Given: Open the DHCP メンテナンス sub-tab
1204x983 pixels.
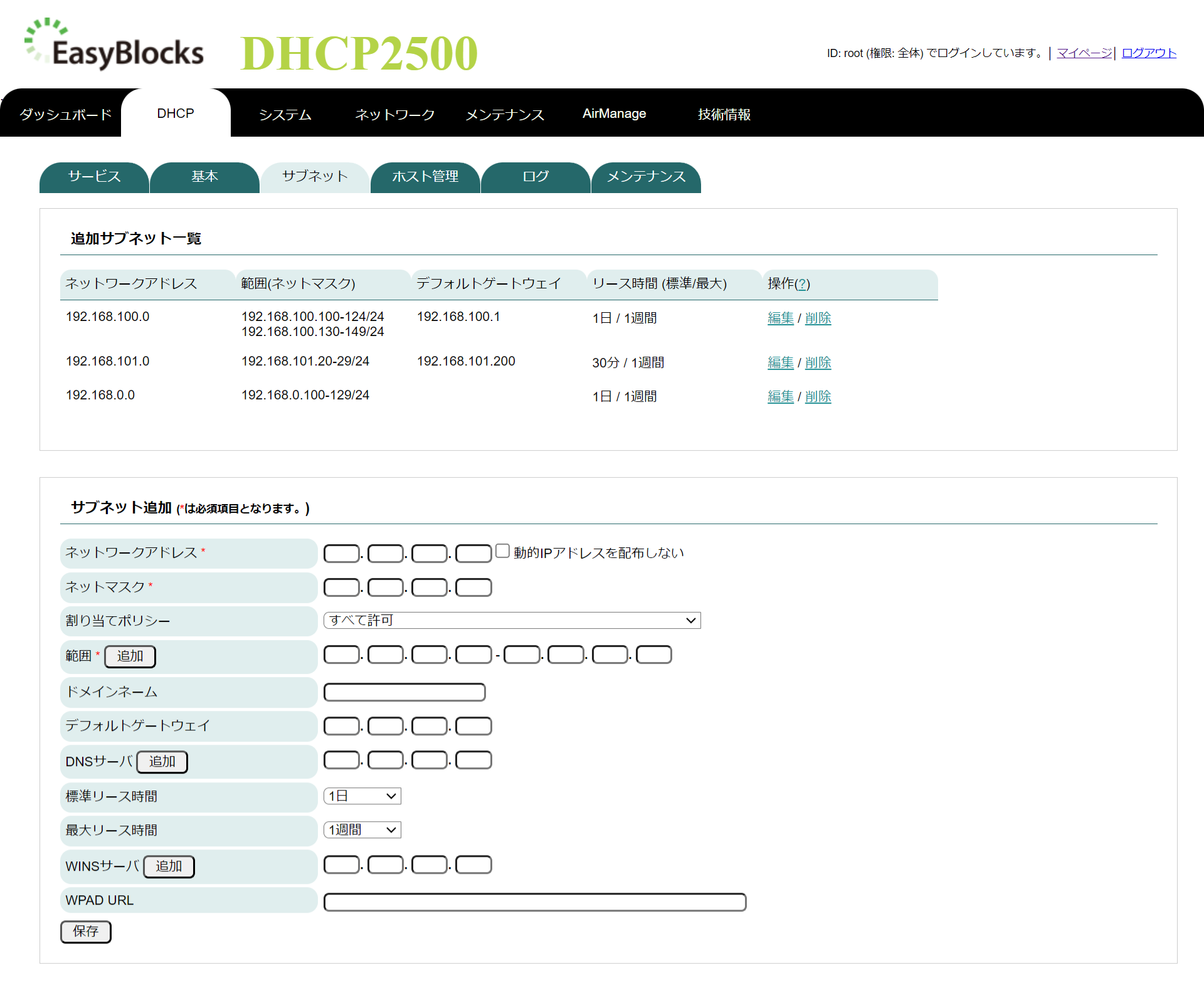Looking at the screenshot, I should click(x=646, y=177).
